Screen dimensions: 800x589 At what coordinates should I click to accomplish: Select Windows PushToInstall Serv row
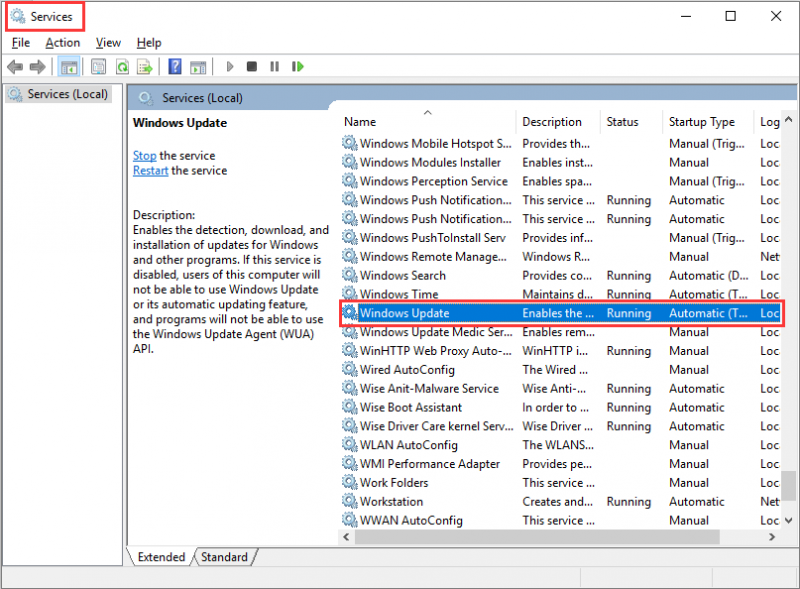(560, 238)
